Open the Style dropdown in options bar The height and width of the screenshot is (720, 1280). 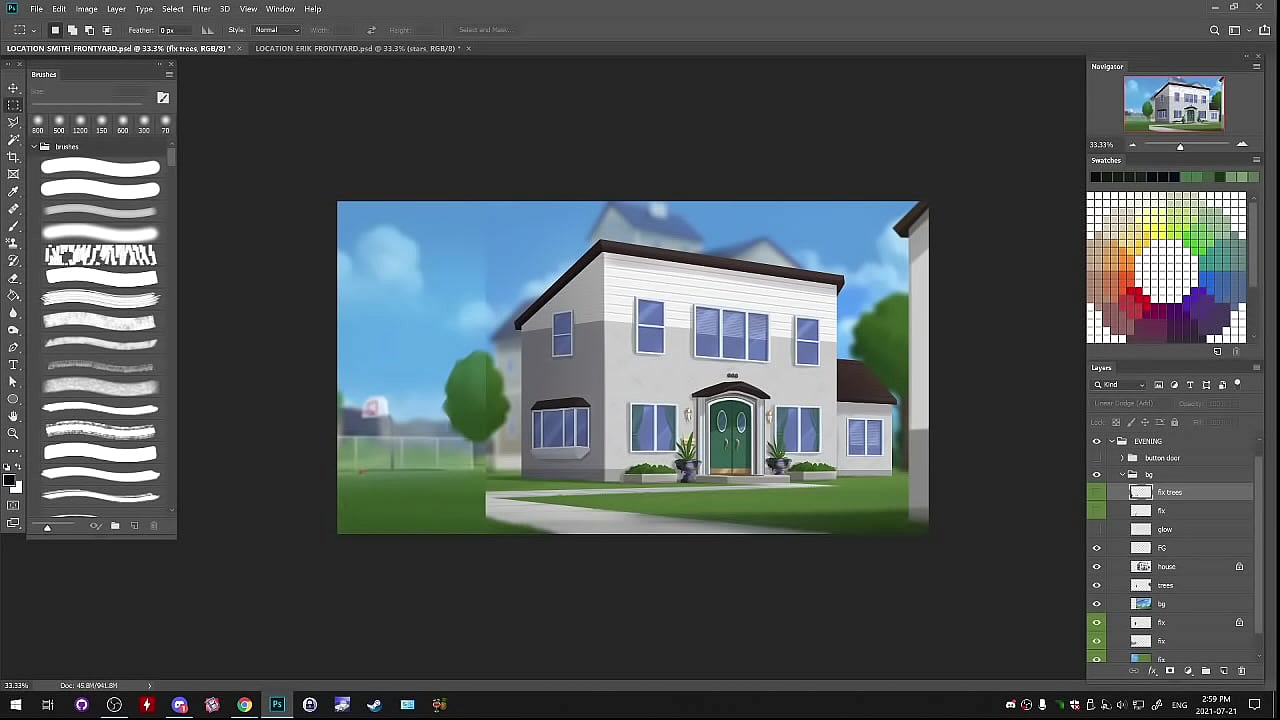277,30
